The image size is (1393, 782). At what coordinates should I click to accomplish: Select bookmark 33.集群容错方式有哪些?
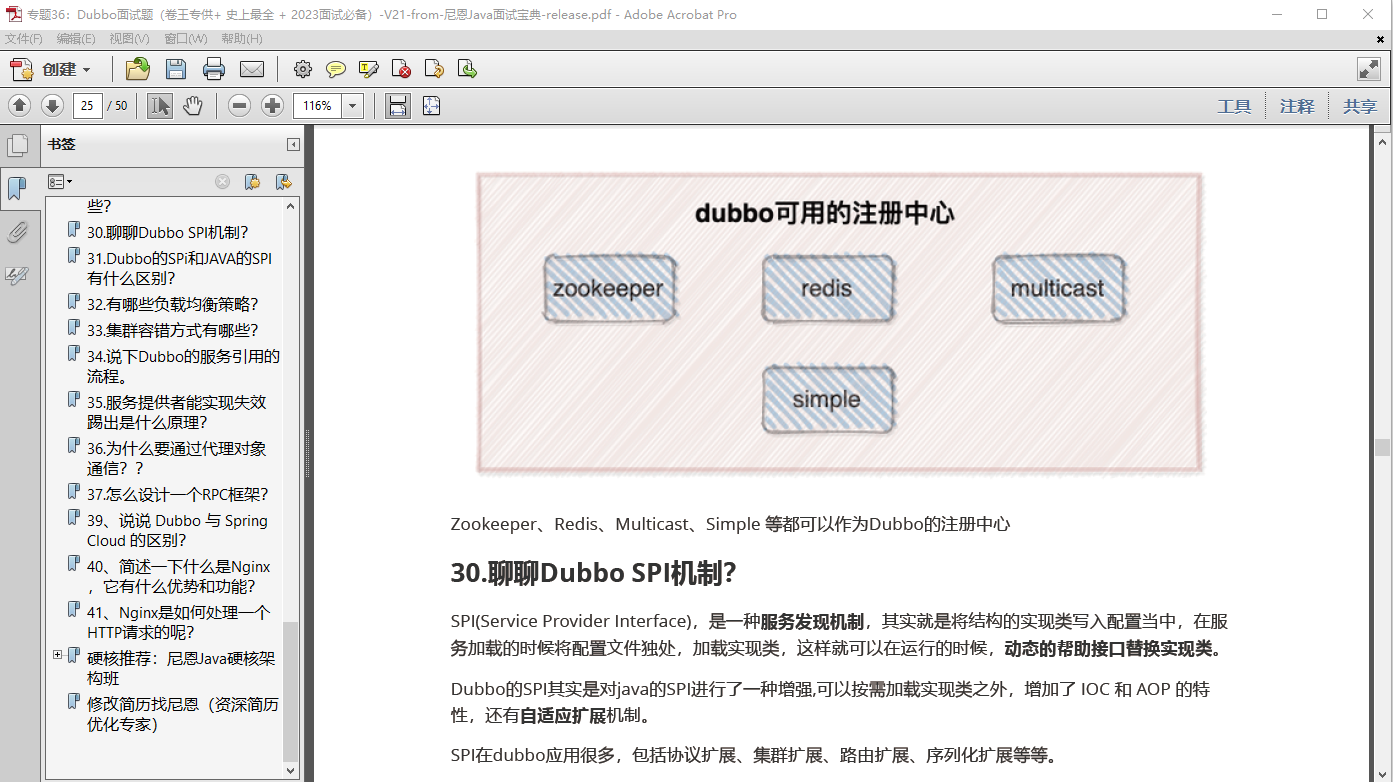point(172,330)
